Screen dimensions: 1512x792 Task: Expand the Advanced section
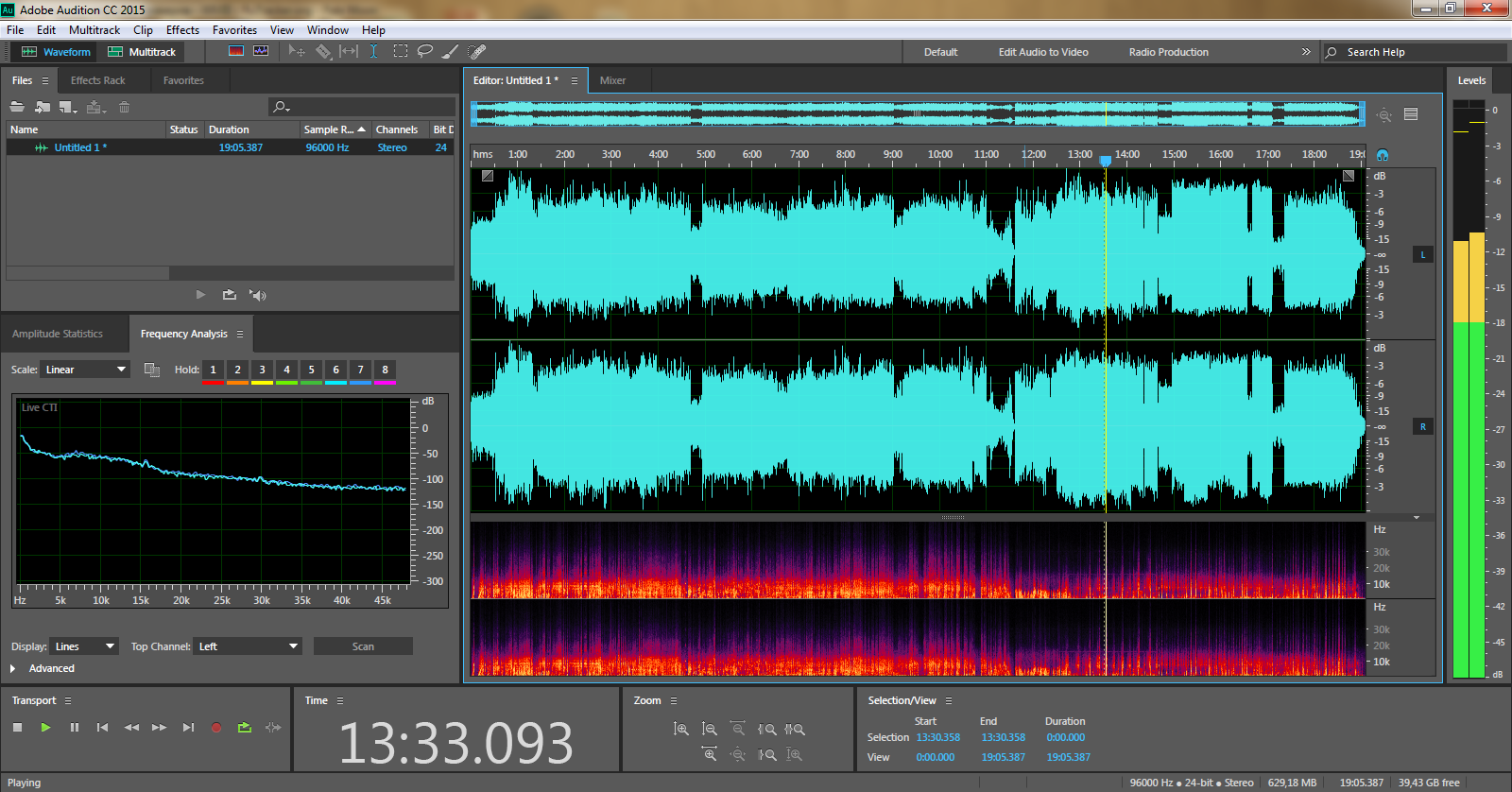(12, 668)
